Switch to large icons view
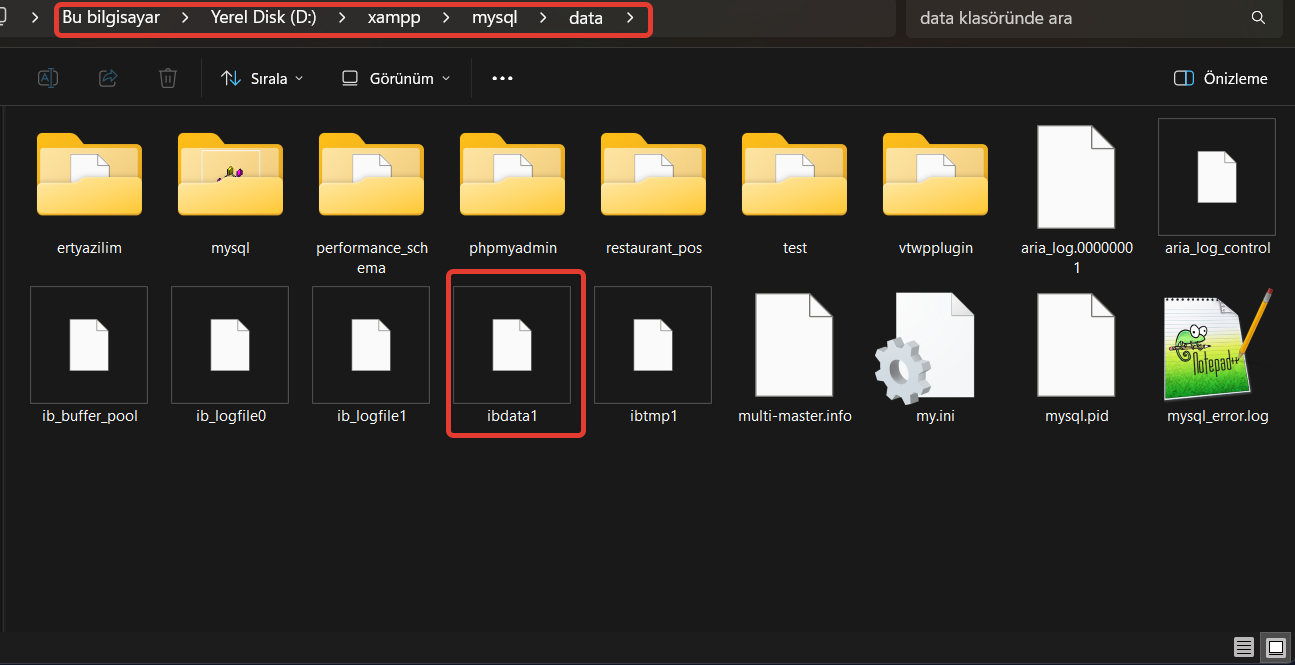 pos(1275,646)
